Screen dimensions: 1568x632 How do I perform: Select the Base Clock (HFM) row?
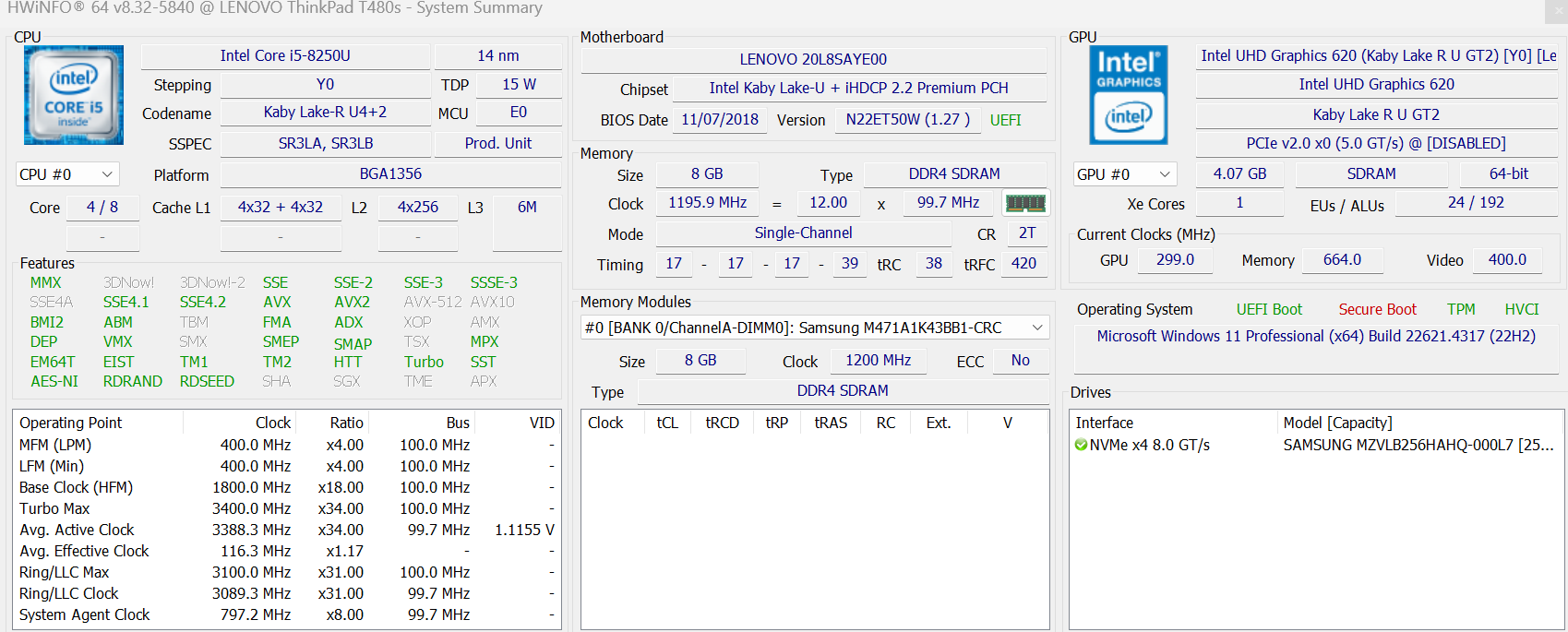pyautogui.click(x=287, y=487)
